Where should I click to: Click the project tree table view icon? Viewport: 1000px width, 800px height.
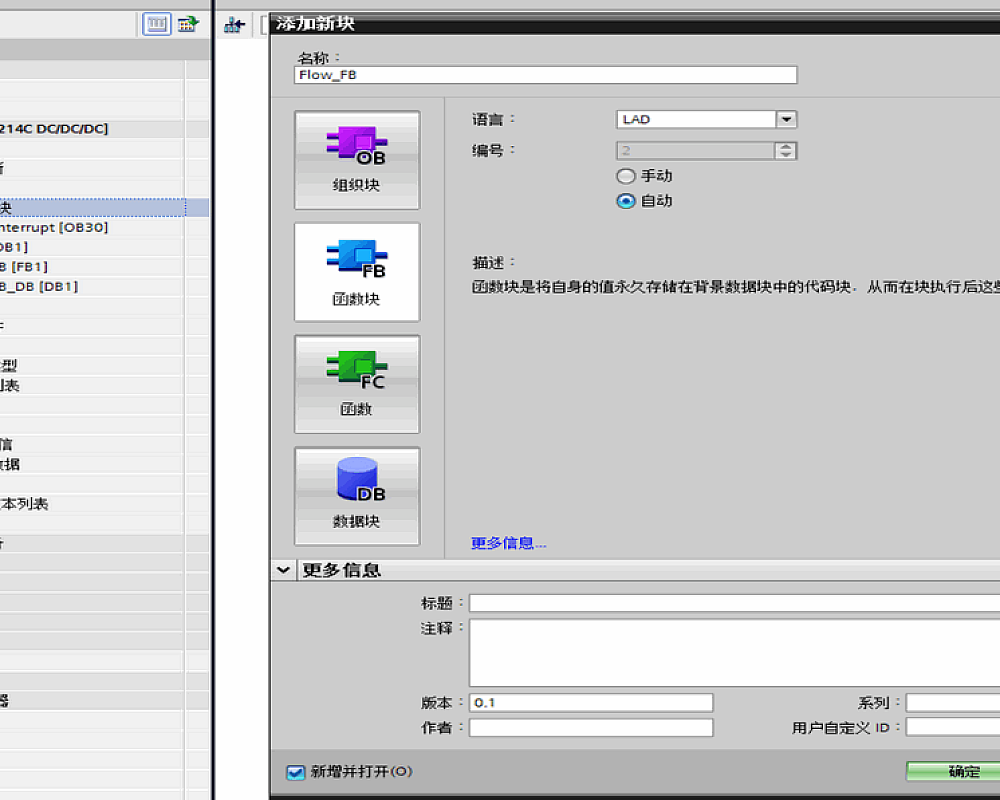[x=156, y=25]
